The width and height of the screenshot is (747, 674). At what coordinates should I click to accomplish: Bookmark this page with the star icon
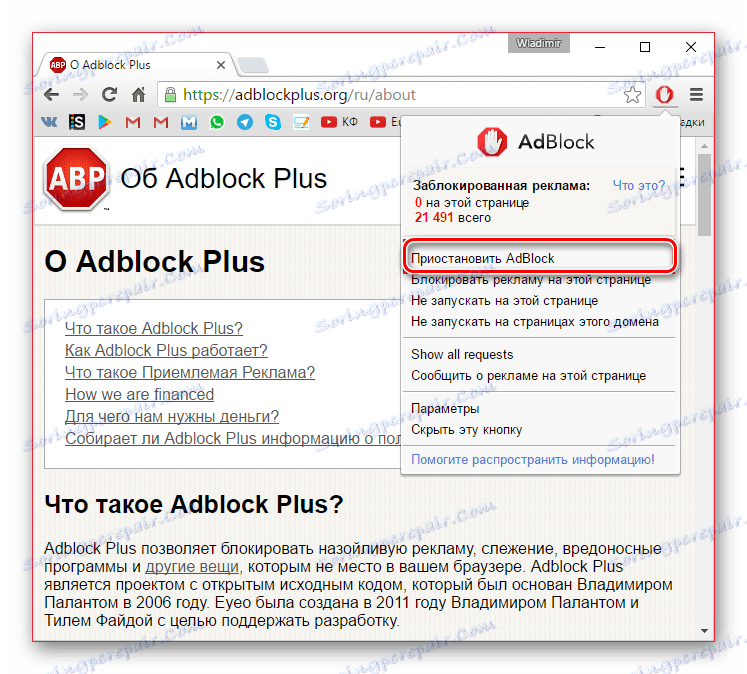point(633,95)
